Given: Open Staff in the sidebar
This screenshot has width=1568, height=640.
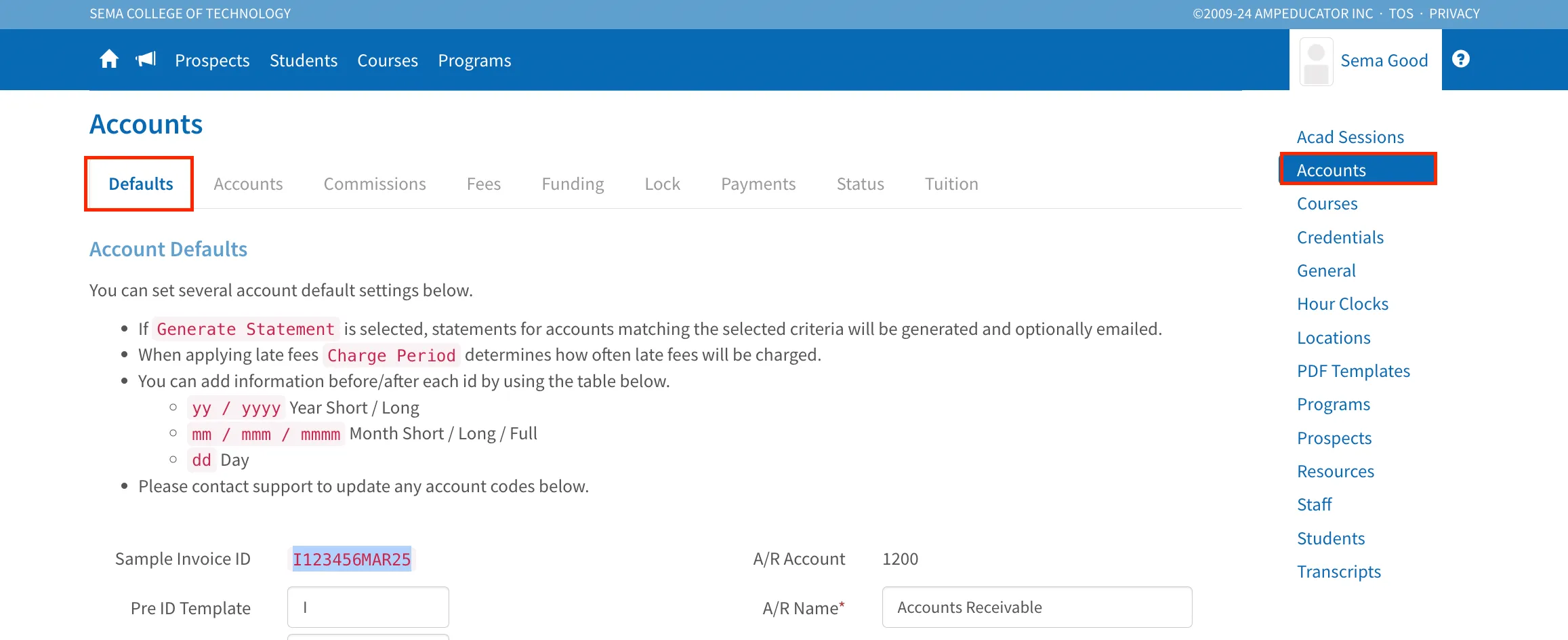Looking at the screenshot, I should (1315, 504).
